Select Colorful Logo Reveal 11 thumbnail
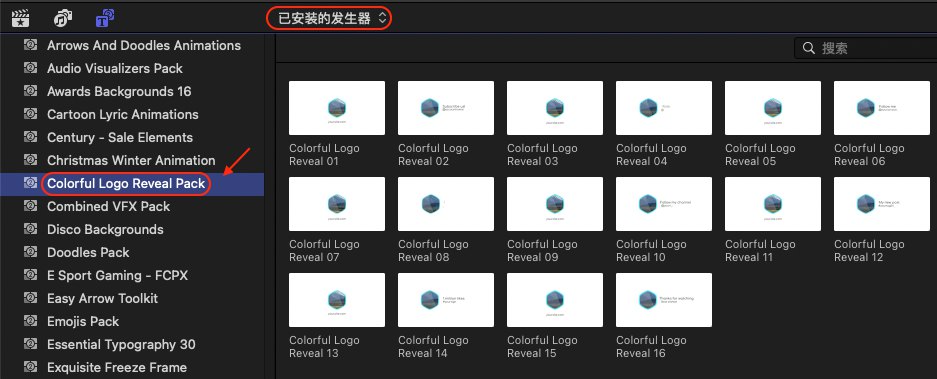Screen dimensions: 937x379 click(x=773, y=204)
